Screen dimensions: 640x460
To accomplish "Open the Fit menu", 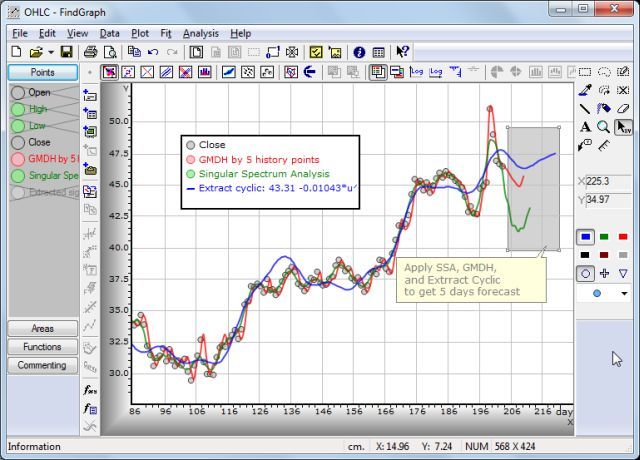I will 166,33.
